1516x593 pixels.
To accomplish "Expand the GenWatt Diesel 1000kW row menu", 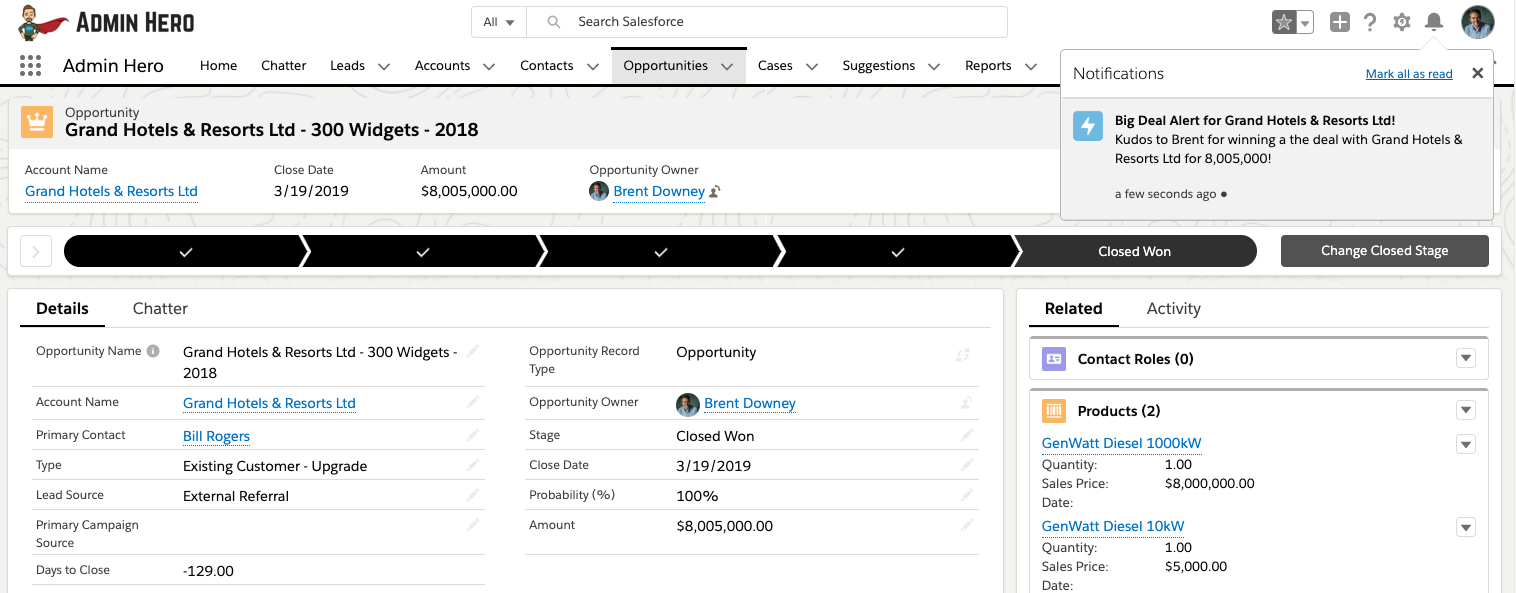I will (1466, 444).
